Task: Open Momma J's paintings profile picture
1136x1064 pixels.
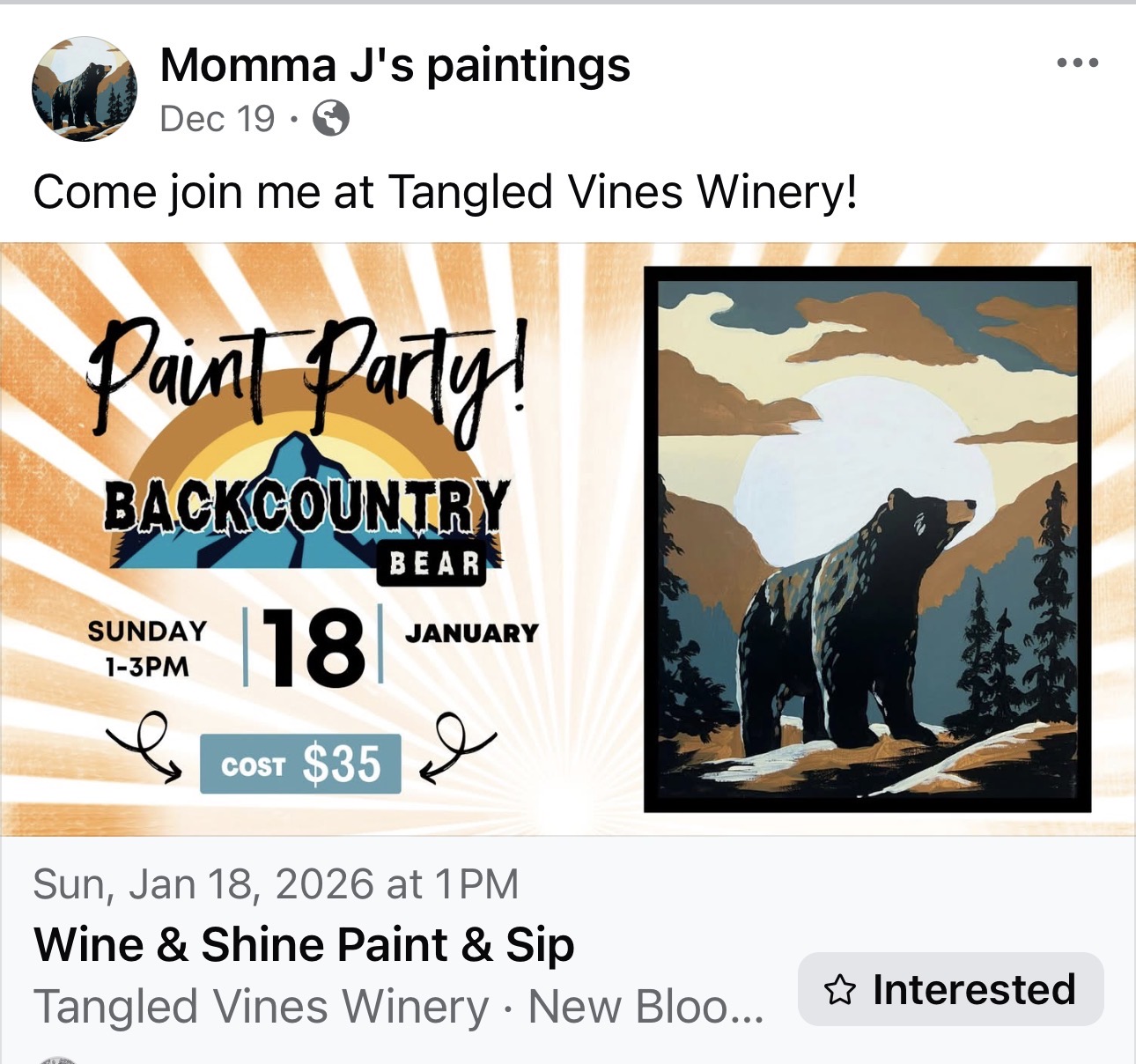Action: [85, 89]
